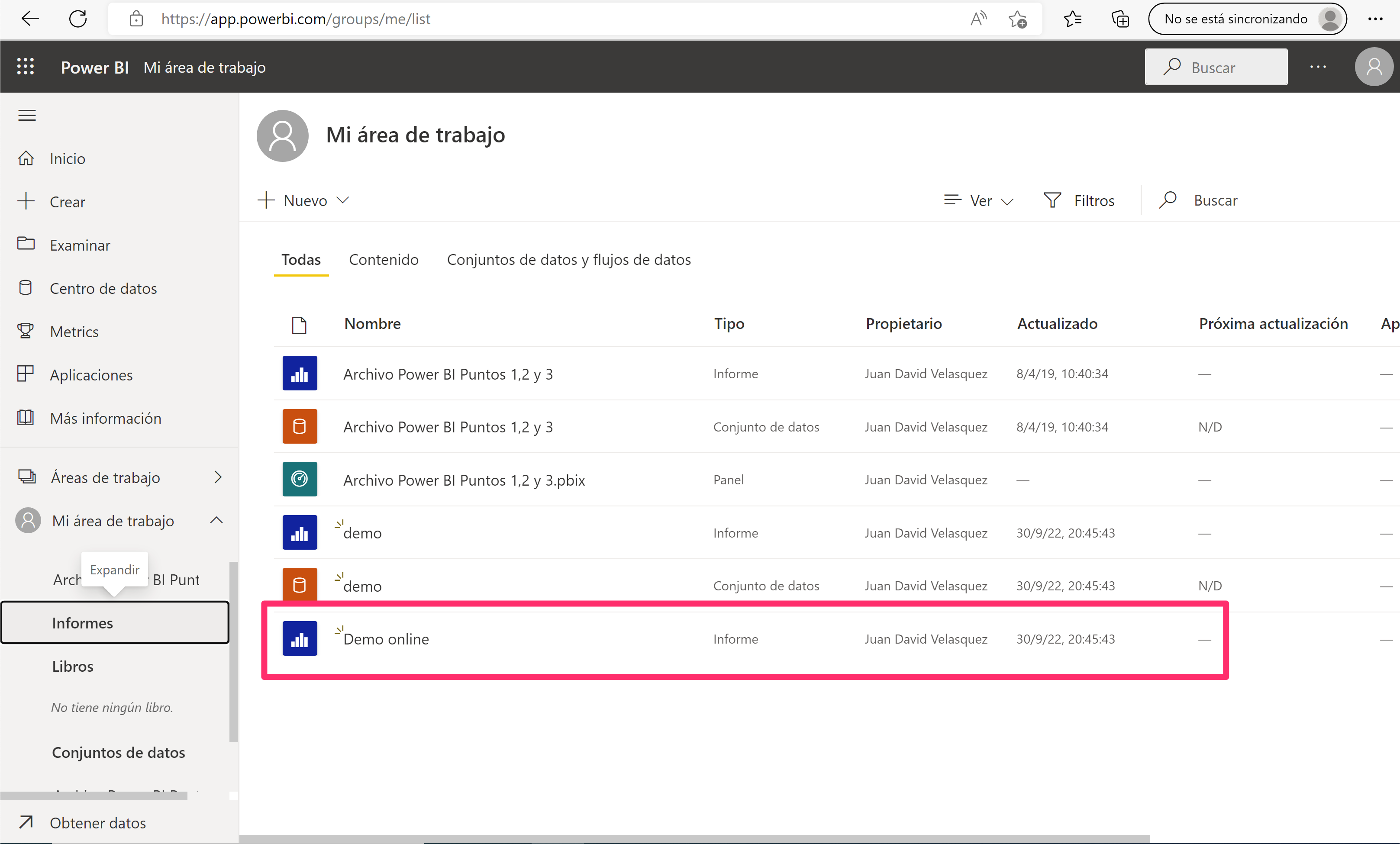Open the Ver view dropdown

pyautogui.click(x=978, y=200)
